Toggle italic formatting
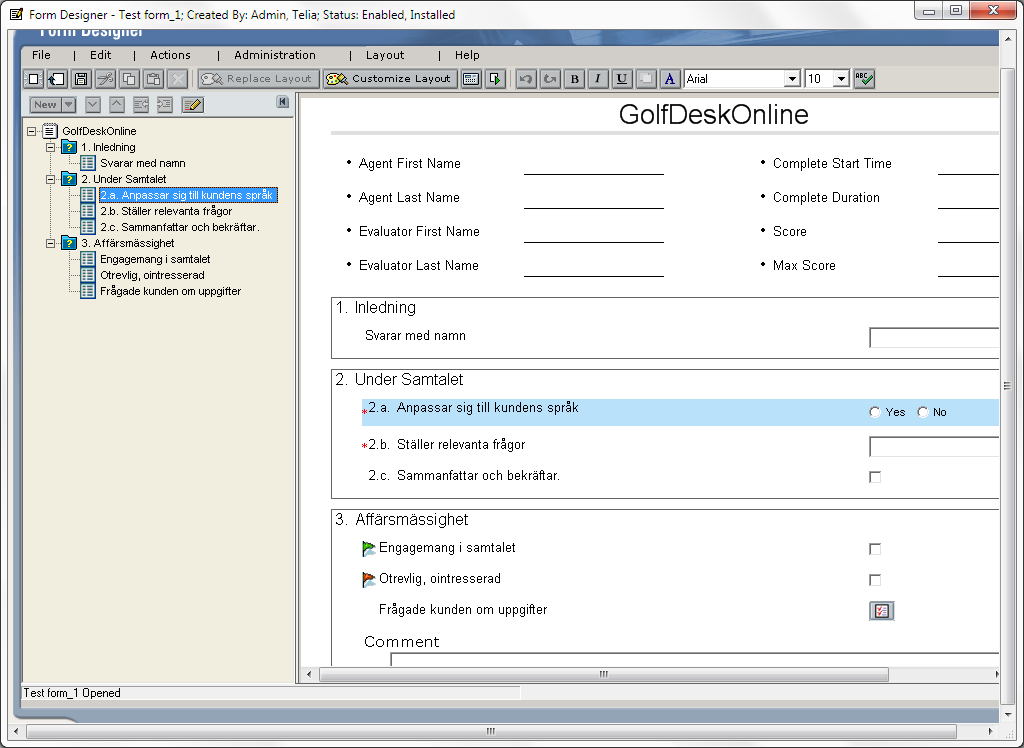The height and width of the screenshot is (748, 1024). coord(598,79)
